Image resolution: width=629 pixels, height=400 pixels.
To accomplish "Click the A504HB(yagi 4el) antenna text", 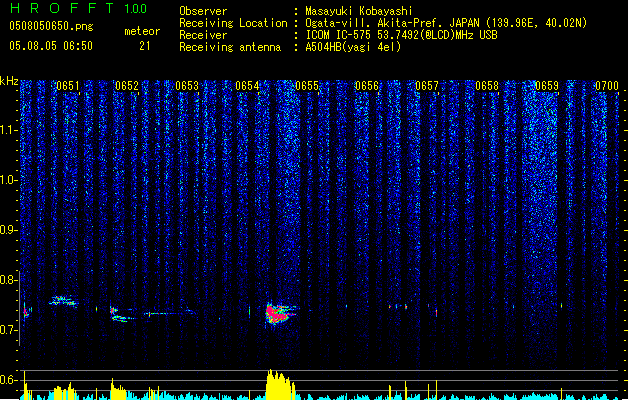I will pyautogui.click(x=353, y=47).
